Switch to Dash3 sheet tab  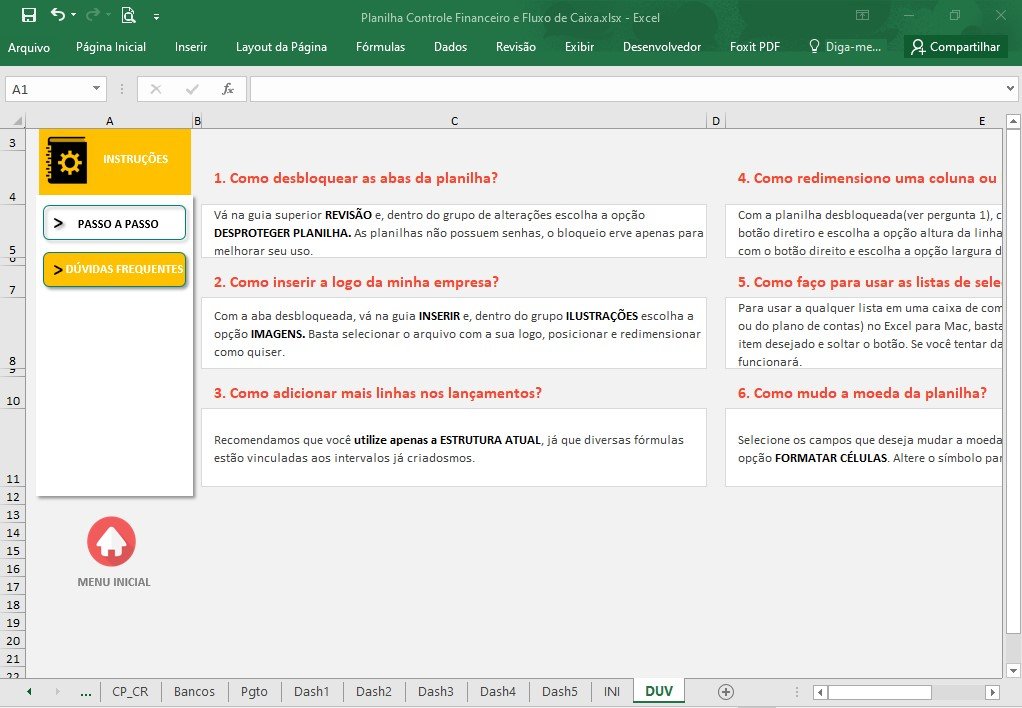coord(436,692)
